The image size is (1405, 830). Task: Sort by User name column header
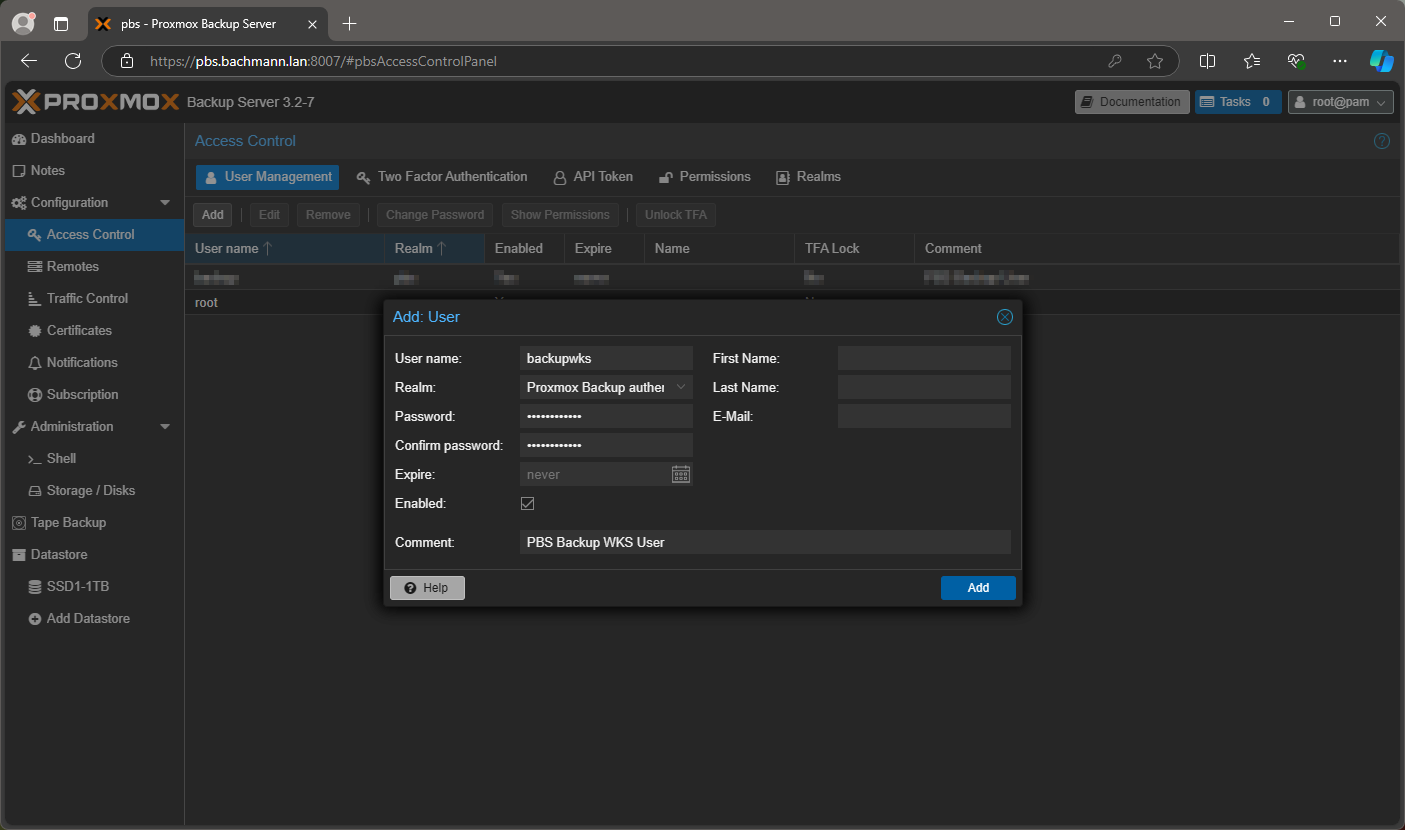285,248
